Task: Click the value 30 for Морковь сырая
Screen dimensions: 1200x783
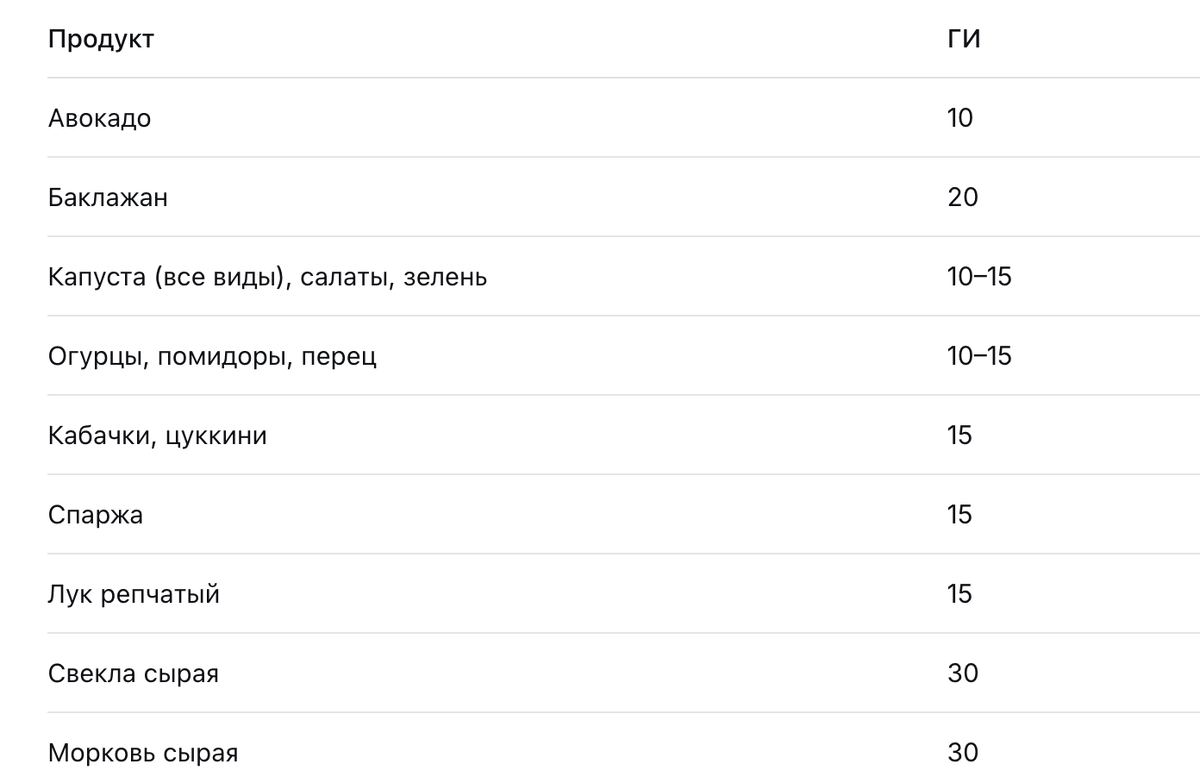Action: point(963,752)
